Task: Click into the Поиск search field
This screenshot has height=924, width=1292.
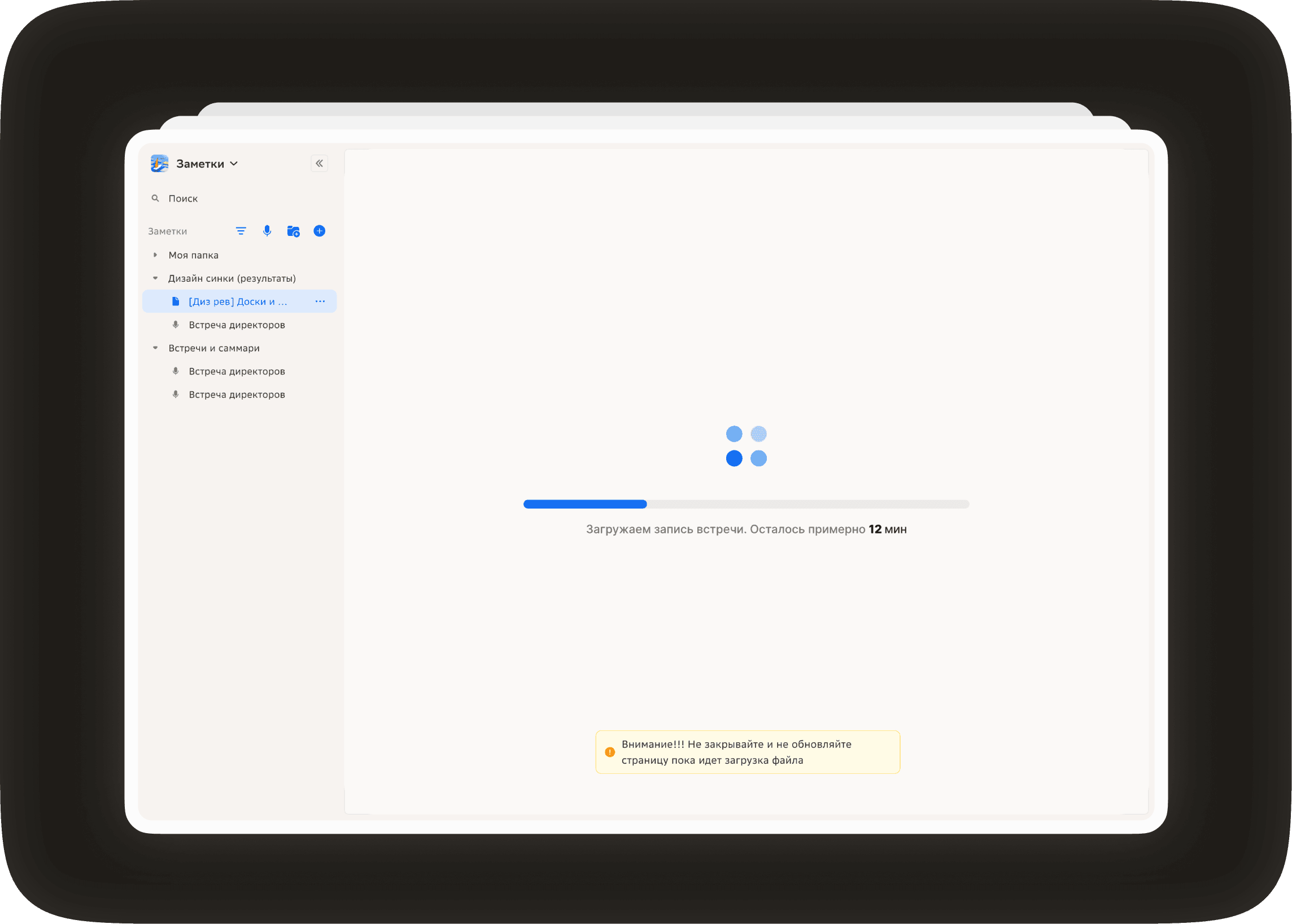Action: pos(239,199)
